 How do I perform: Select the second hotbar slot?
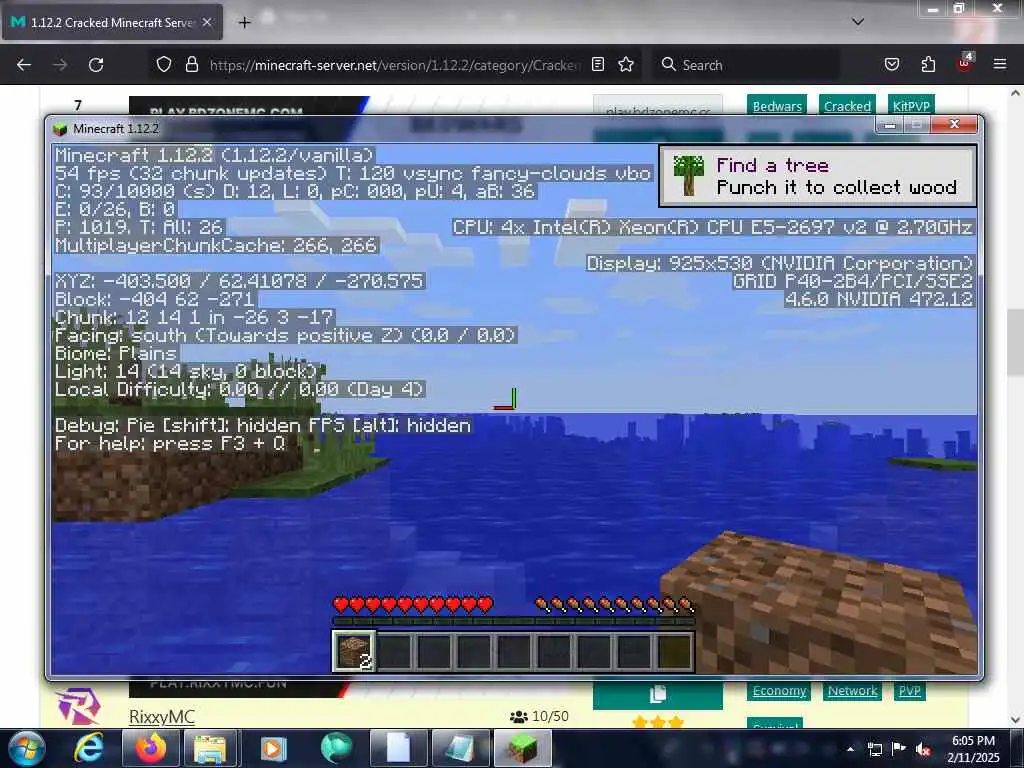pos(394,650)
